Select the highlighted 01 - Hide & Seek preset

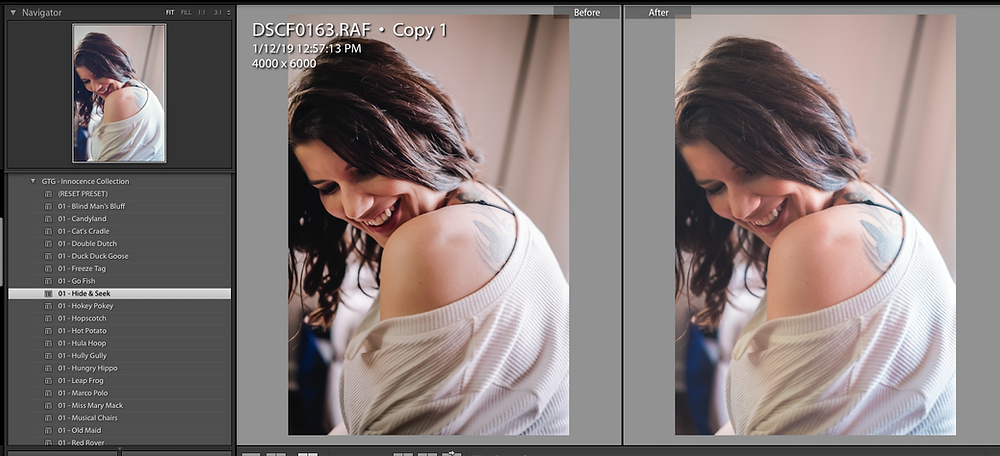point(119,293)
